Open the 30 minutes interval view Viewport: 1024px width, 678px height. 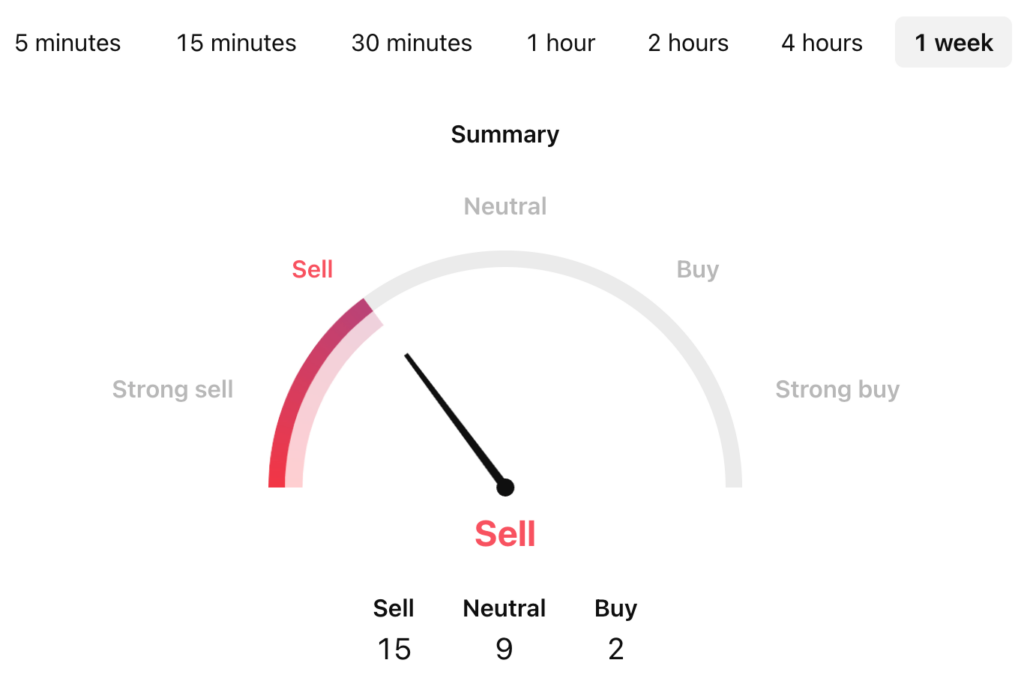[411, 42]
